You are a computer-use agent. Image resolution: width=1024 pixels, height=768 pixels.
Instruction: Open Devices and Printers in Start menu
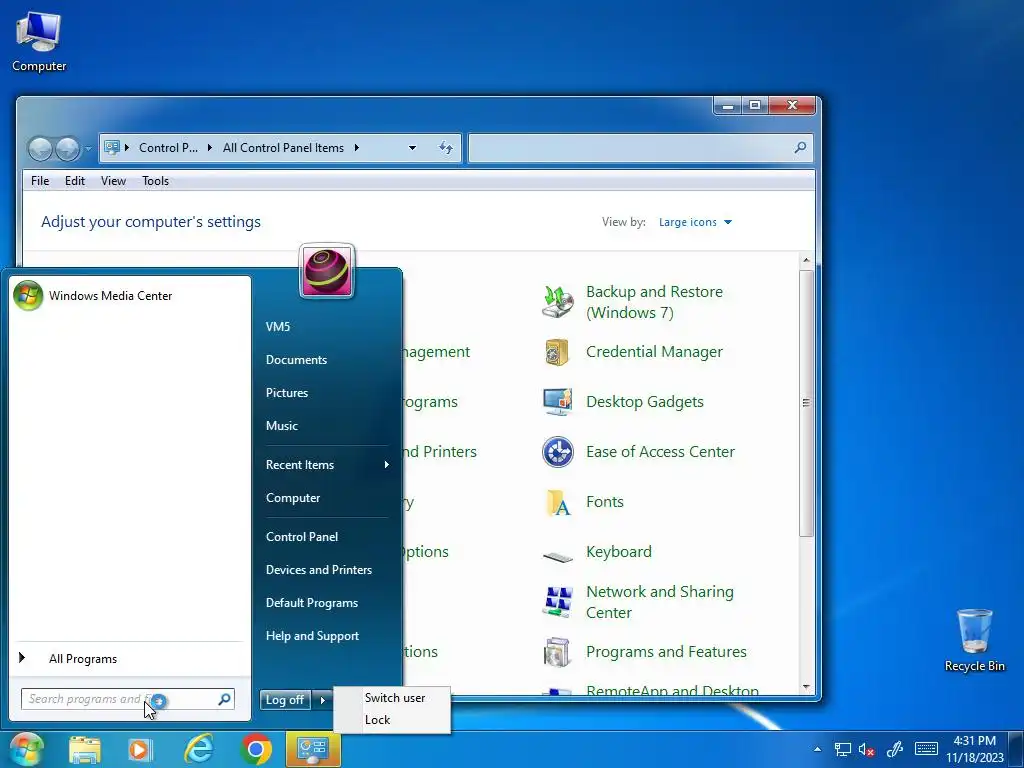(319, 570)
